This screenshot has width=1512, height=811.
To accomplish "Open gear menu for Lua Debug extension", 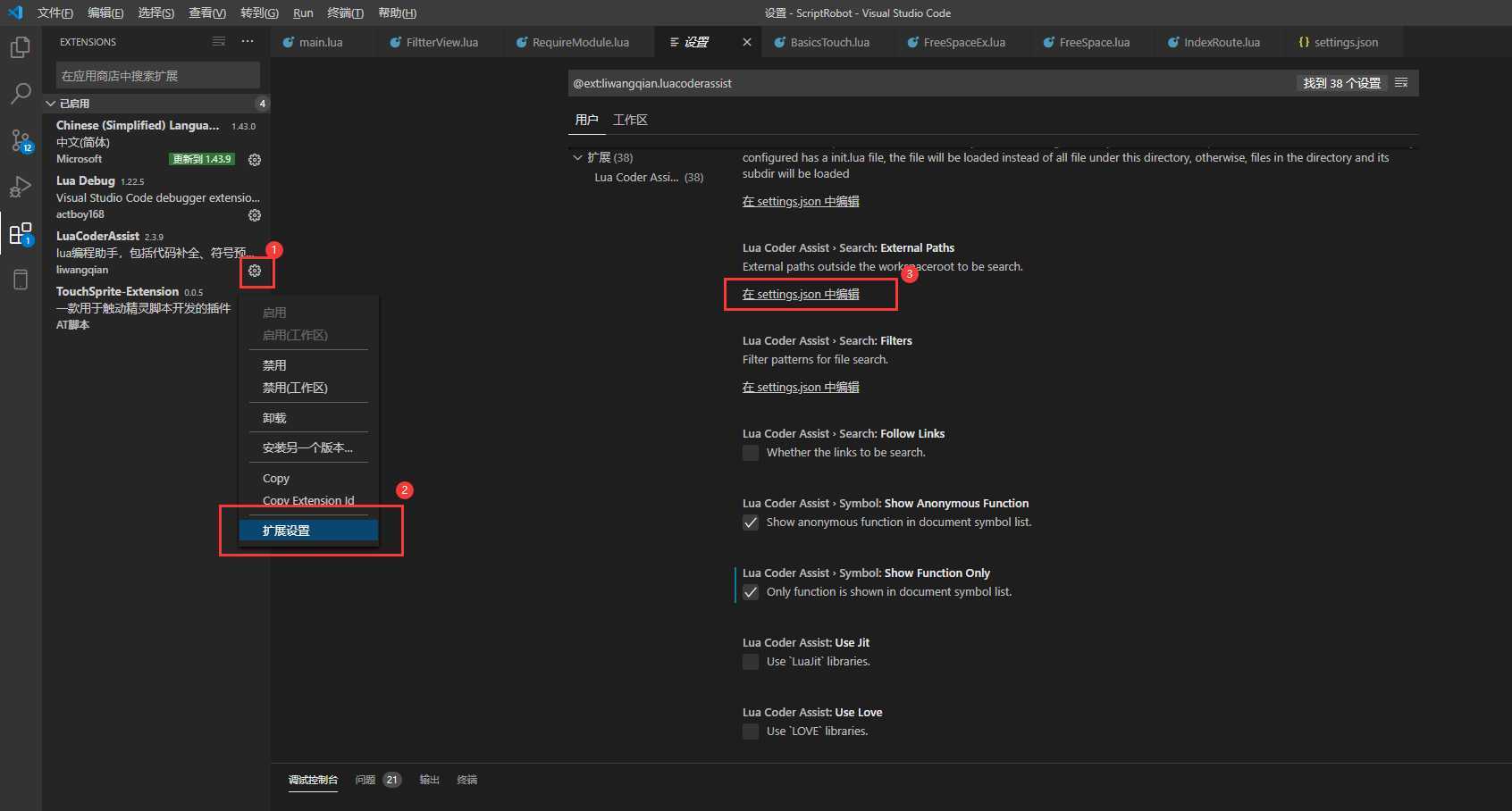I will click(x=255, y=215).
